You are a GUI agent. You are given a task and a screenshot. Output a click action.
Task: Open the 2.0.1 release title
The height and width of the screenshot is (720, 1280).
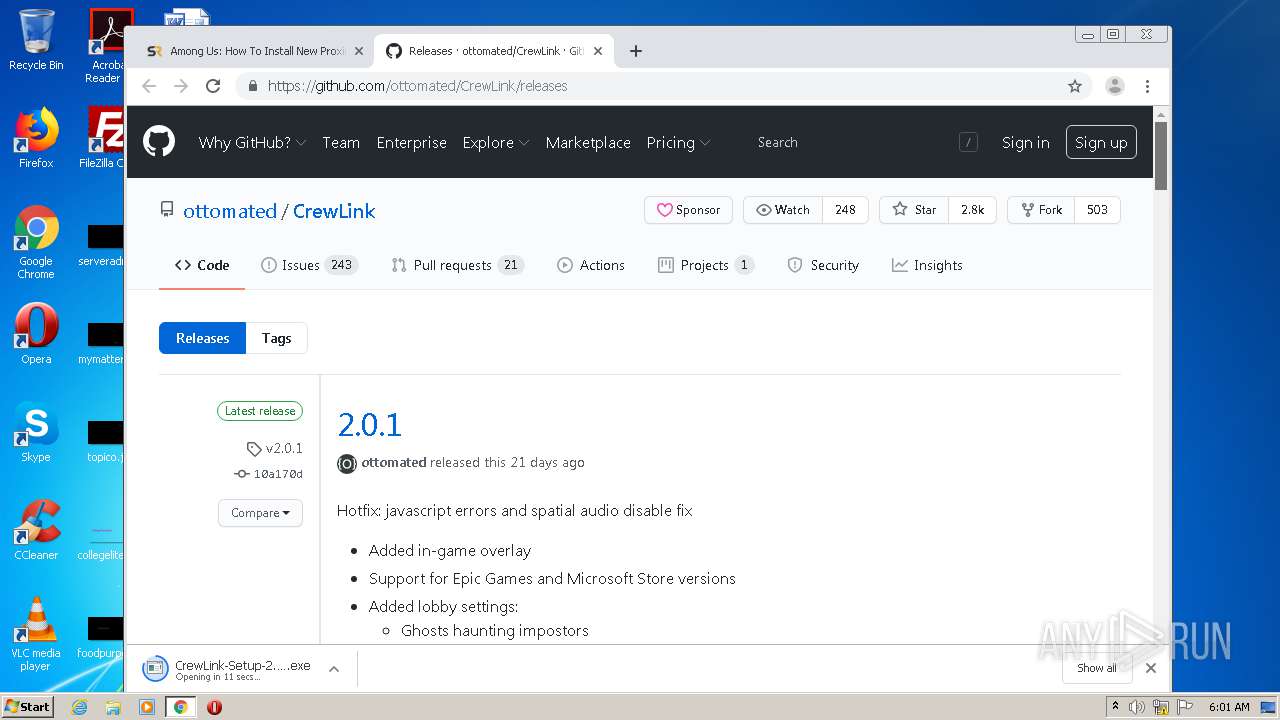click(370, 425)
